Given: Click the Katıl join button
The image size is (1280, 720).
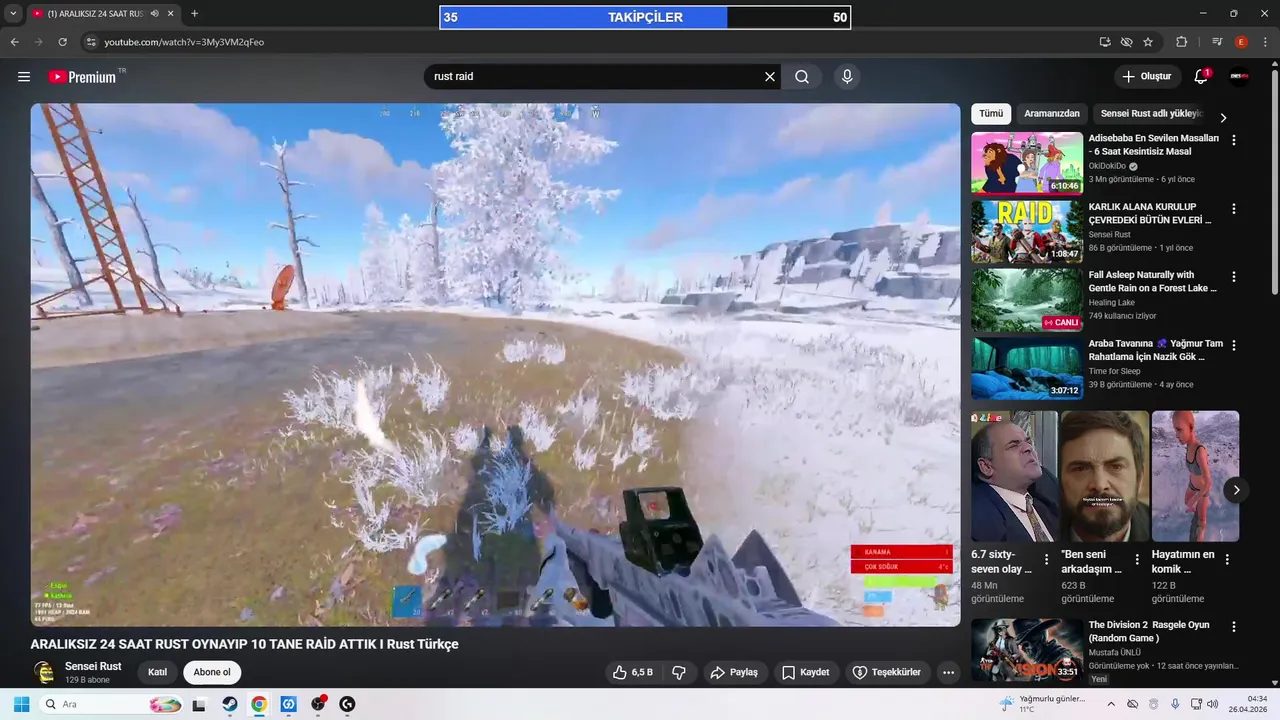Looking at the screenshot, I should click(157, 672).
